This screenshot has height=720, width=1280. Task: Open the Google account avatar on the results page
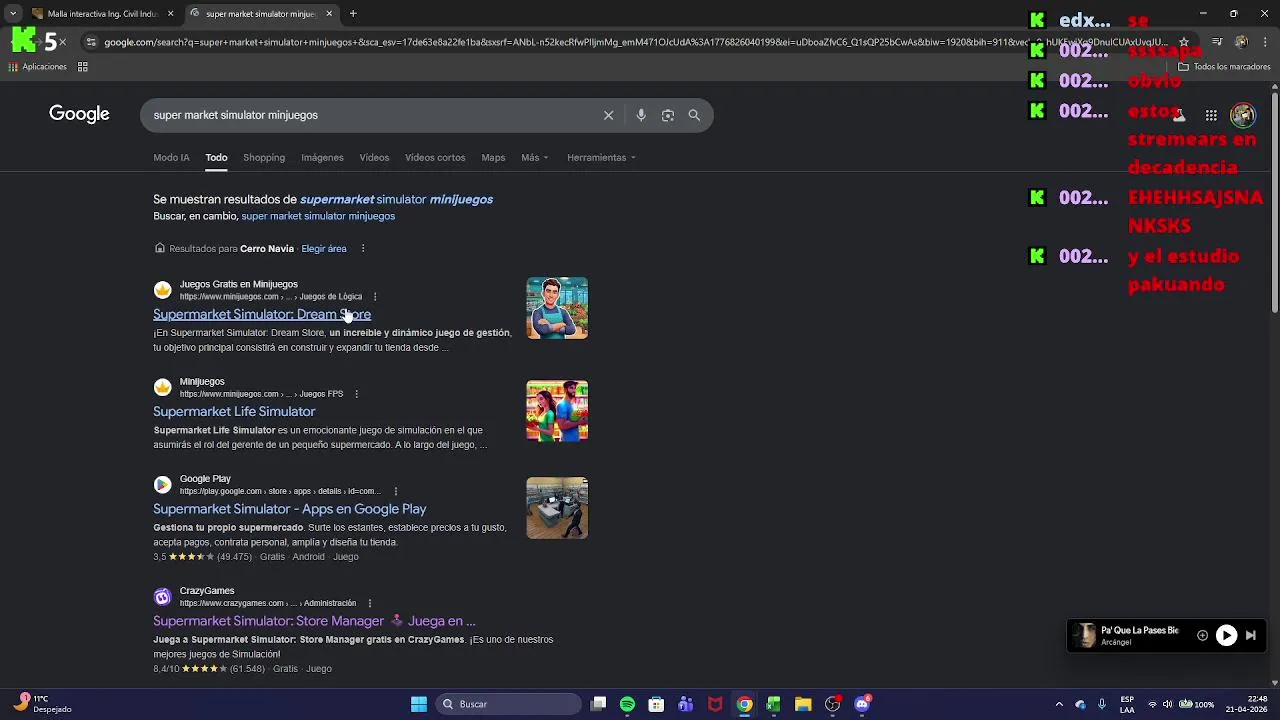point(1243,115)
